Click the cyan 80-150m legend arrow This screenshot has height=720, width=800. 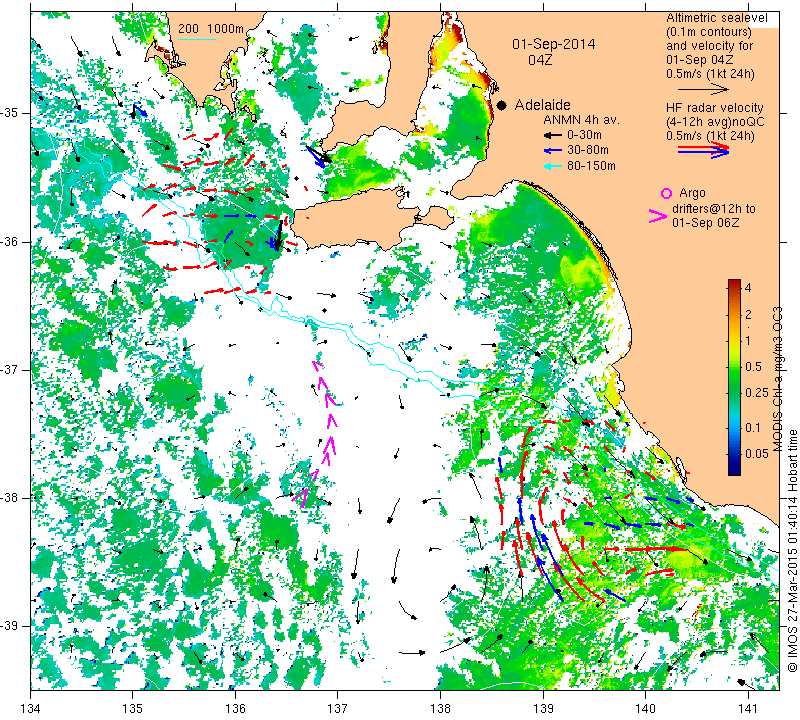[x=553, y=166]
